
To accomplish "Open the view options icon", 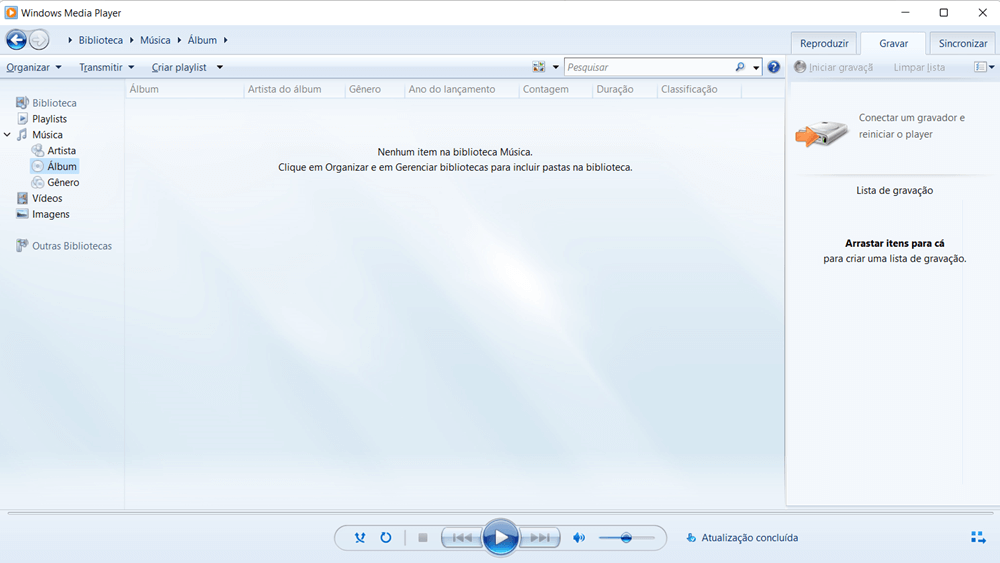I will coord(539,67).
